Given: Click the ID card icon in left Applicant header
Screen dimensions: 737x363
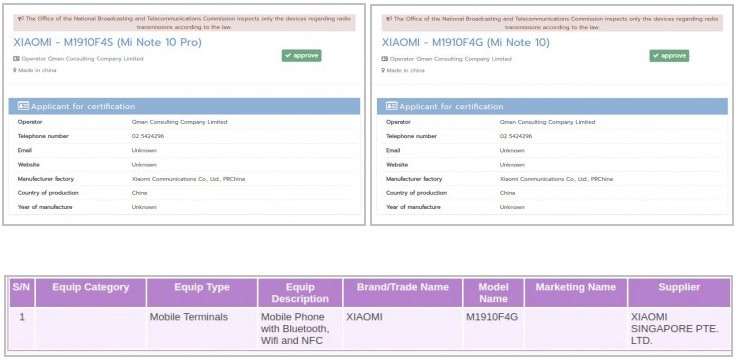Looking at the screenshot, I should coord(24,106).
